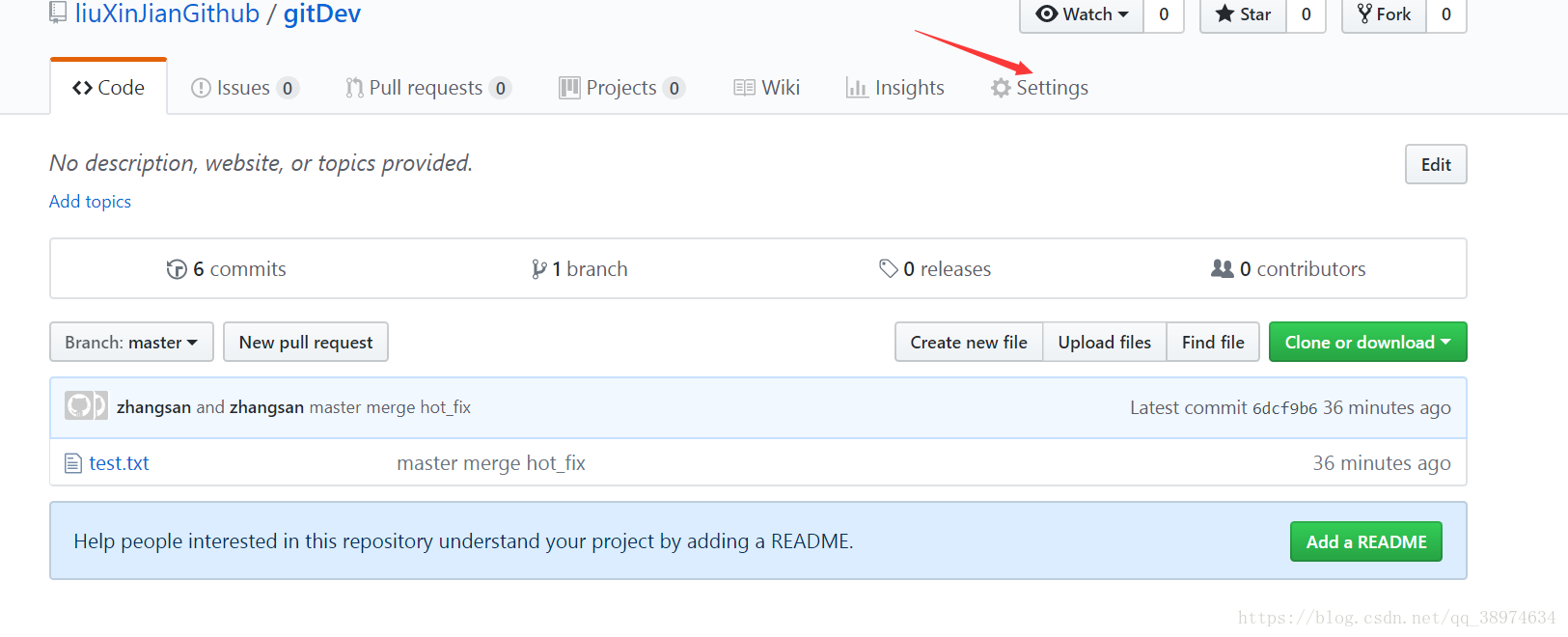Open the test.txt file link
Screen dimensions: 1568x637
(119, 463)
